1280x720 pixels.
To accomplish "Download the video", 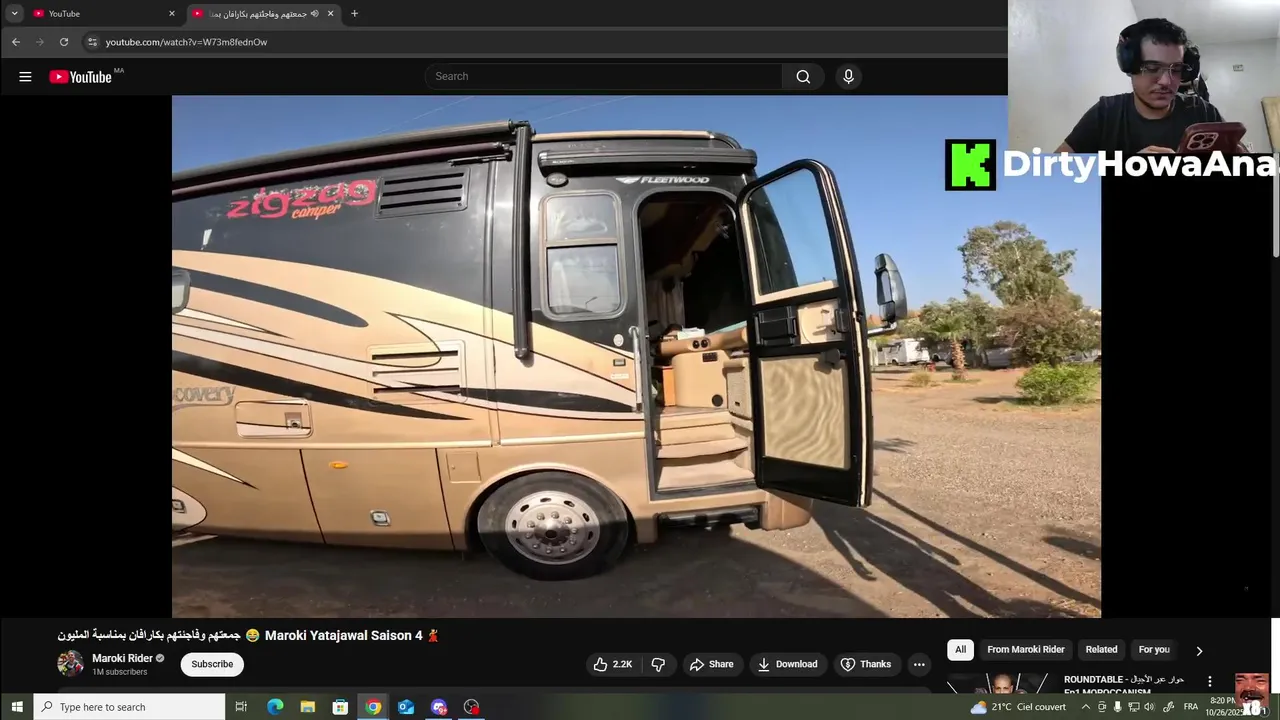I will coord(787,664).
